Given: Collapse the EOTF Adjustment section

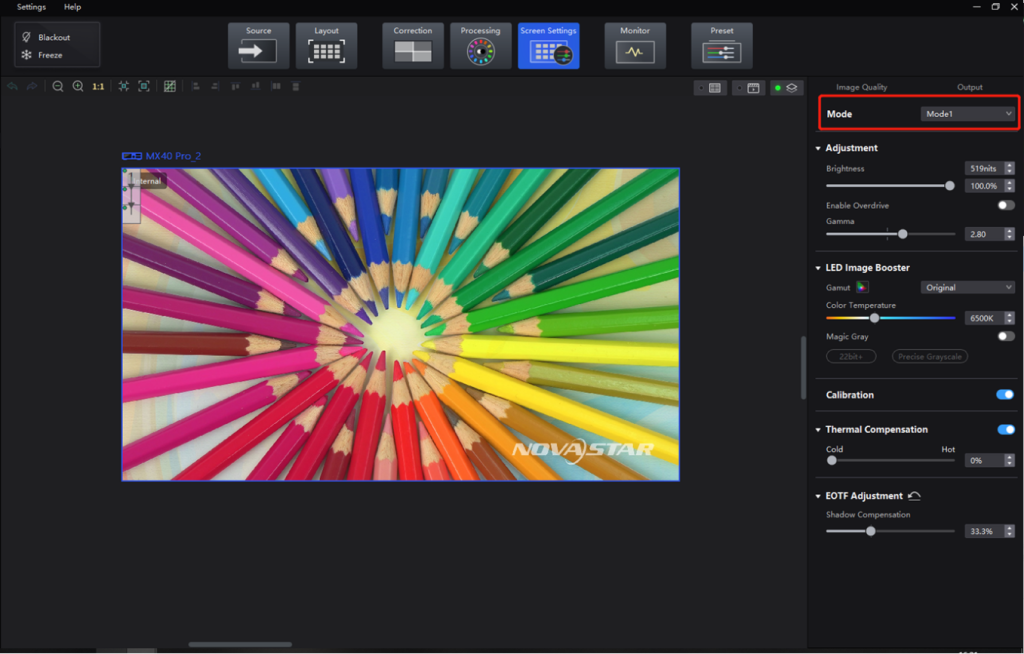Looking at the screenshot, I should pyautogui.click(x=818, y=497).
